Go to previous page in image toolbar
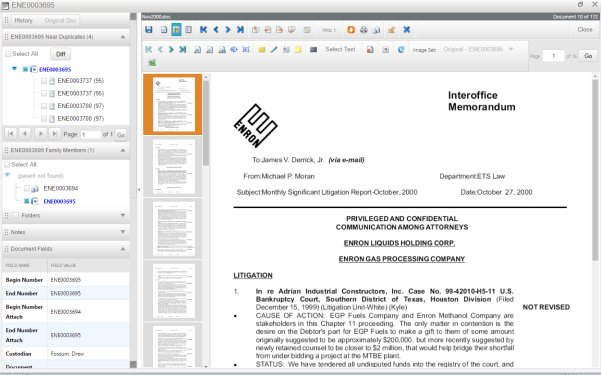Viewport: 601px width, 375px height. tap(160, 49)
